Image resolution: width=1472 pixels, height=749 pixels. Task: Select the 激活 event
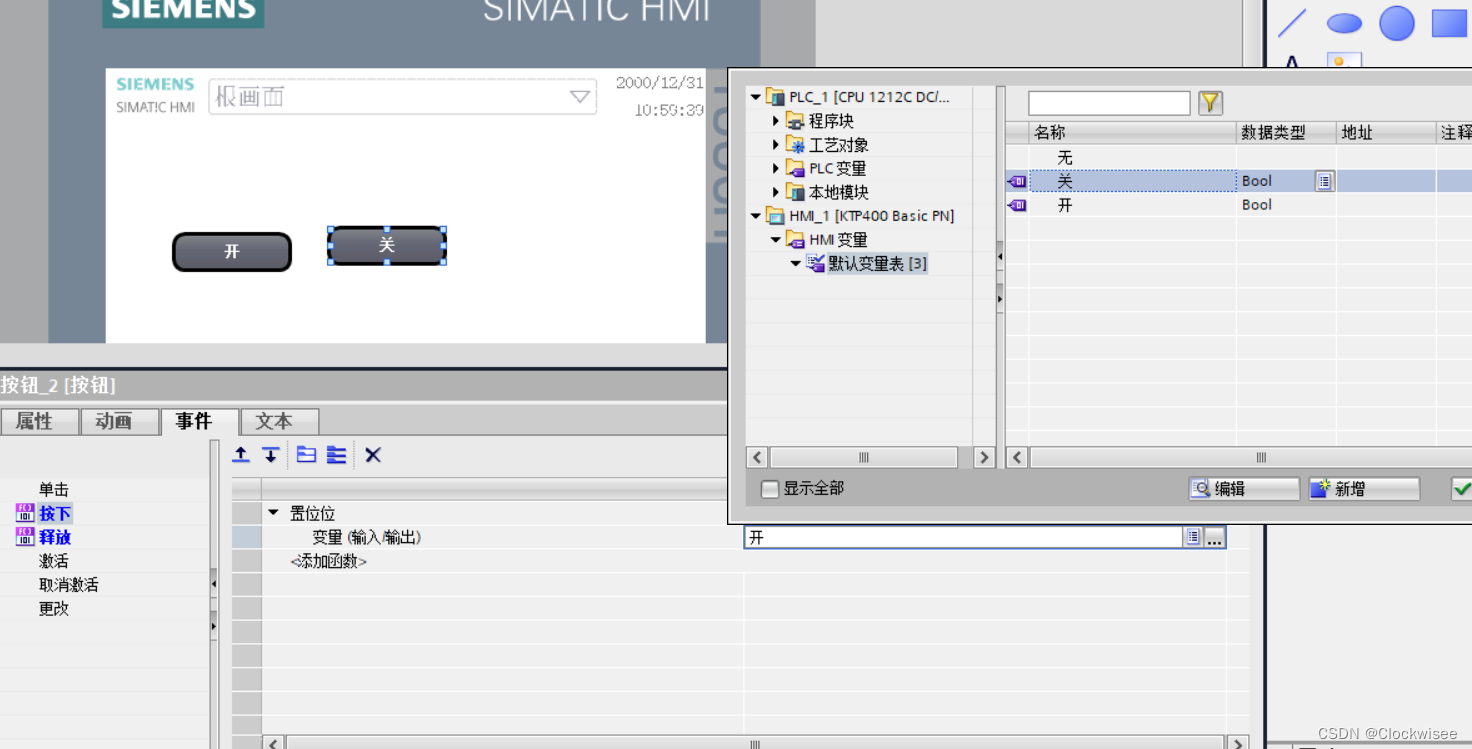coord(54,562)
